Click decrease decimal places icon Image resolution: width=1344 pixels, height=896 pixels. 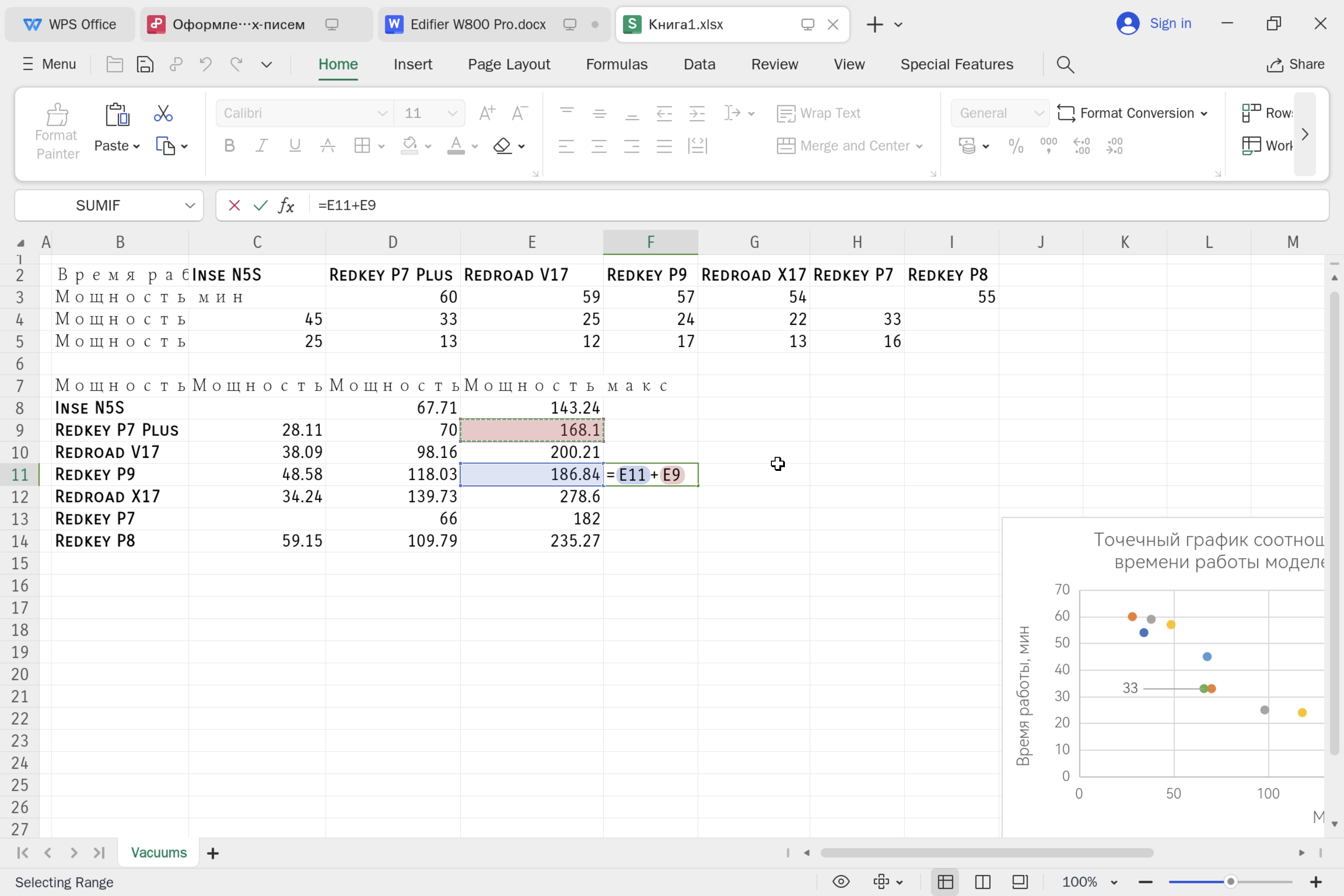click(1114, 146)
